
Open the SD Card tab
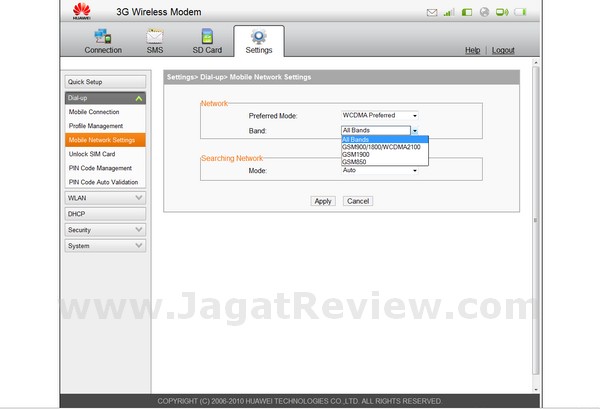[207, 41]
